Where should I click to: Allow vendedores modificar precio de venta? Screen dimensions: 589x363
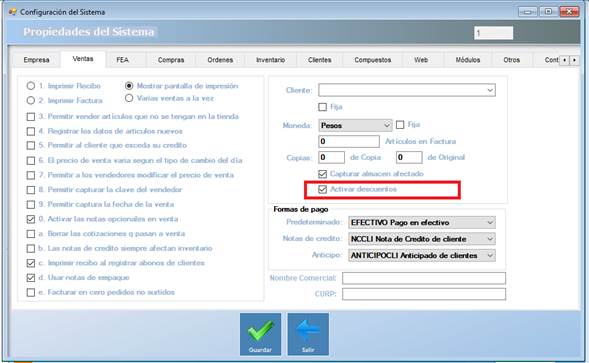point(31,175)
